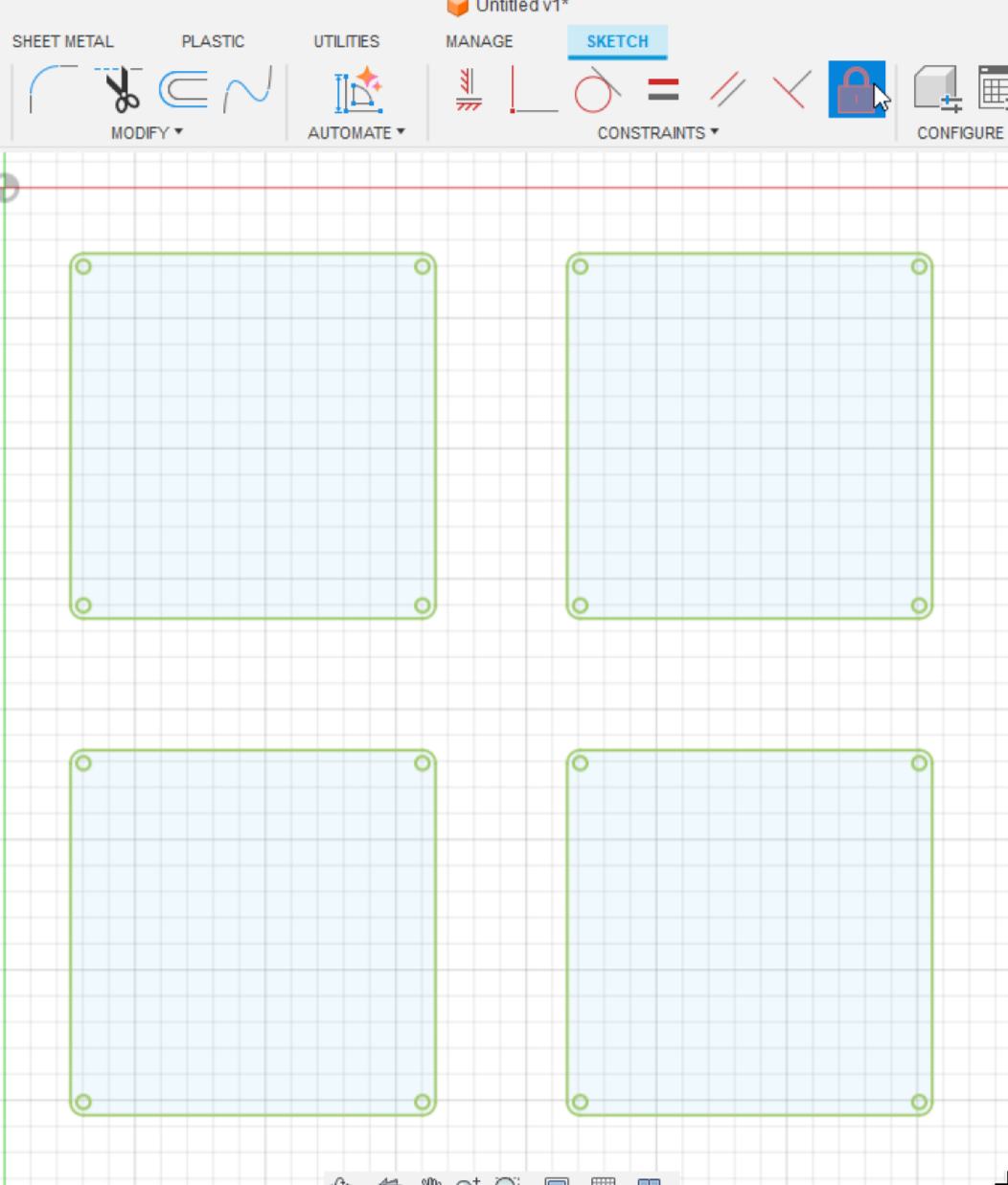1008x1185 pixels.
Task: Select the top-left rounded rectangle profile
Action: pyautogui.click(x=253, y=436)
